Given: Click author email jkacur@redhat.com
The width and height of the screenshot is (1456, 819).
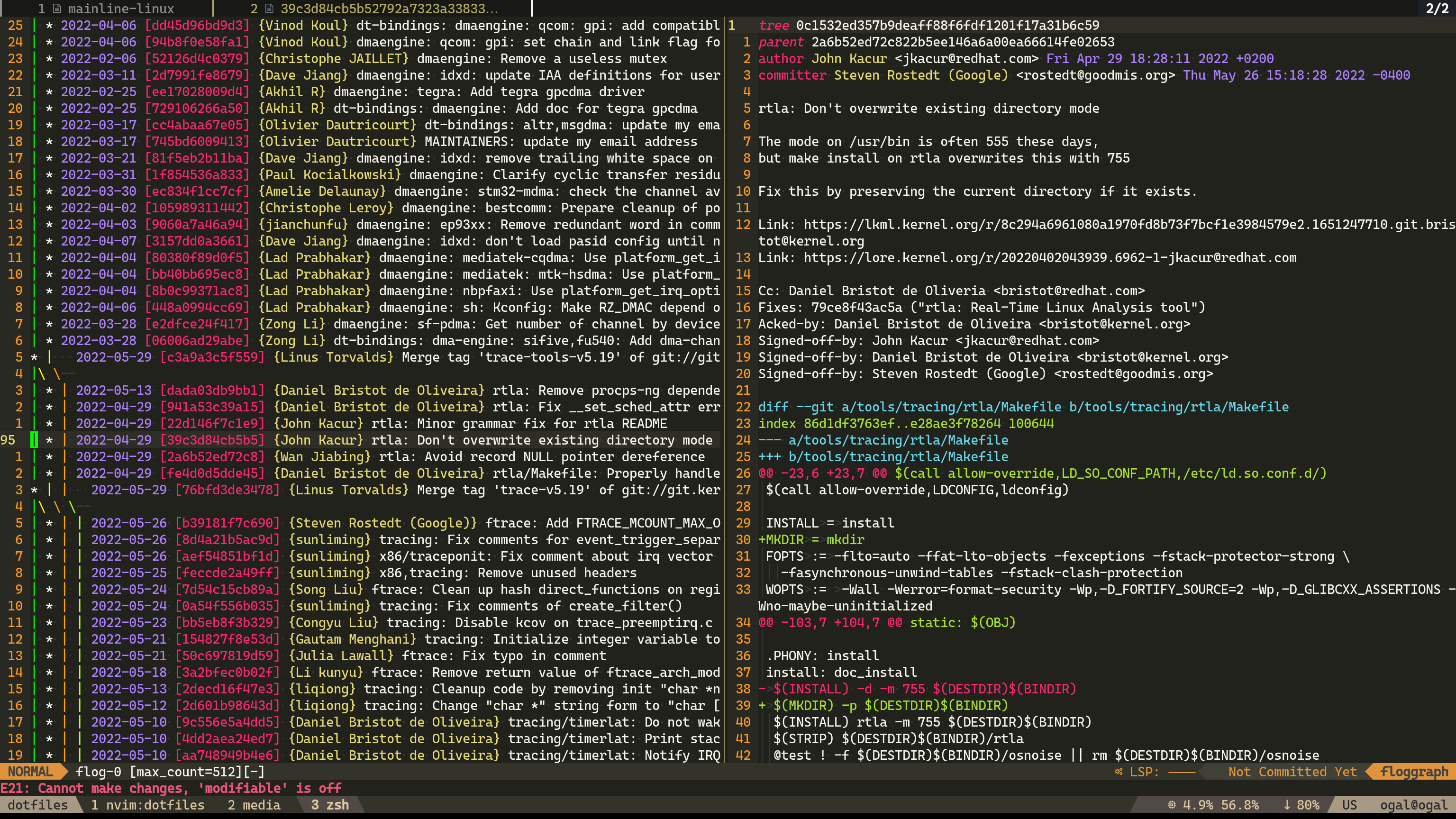Looking at the screenshot, I should tap(966, 58).
